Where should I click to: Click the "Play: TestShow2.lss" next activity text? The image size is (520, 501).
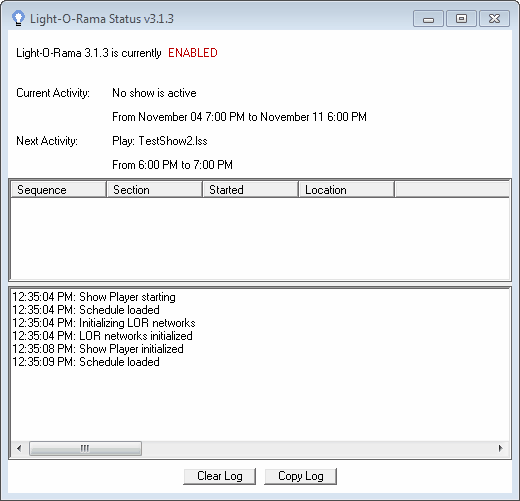(x=160, y=141)
